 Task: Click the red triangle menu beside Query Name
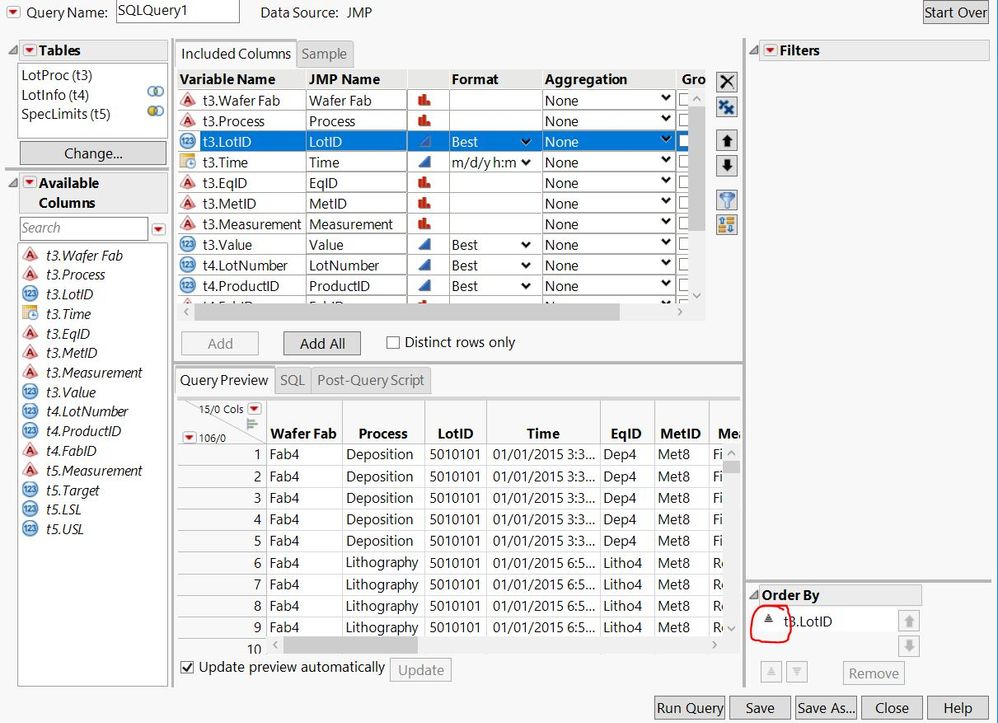coord(13,12)
